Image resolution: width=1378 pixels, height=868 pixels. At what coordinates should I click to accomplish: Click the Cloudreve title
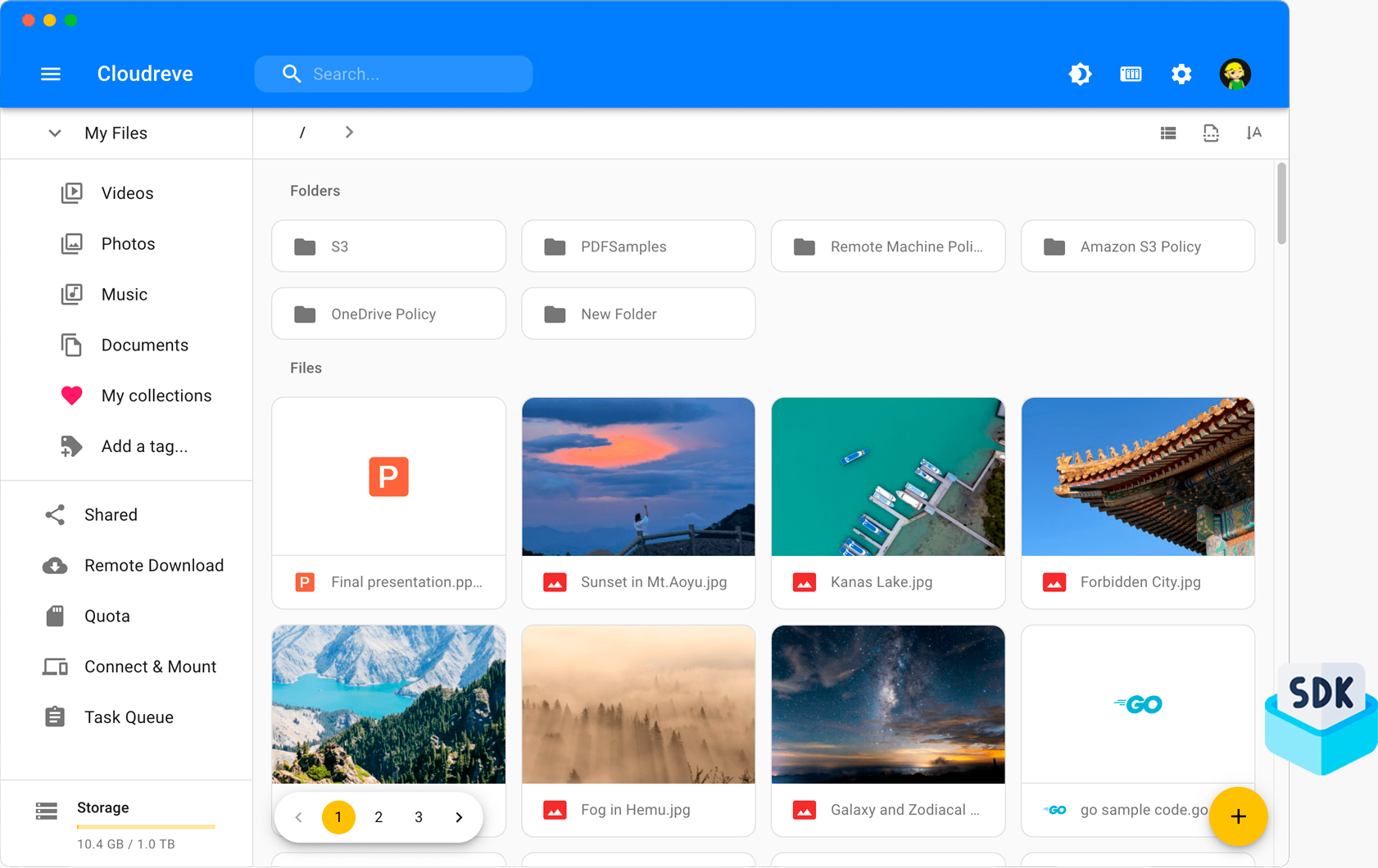[x=145, y=74]
